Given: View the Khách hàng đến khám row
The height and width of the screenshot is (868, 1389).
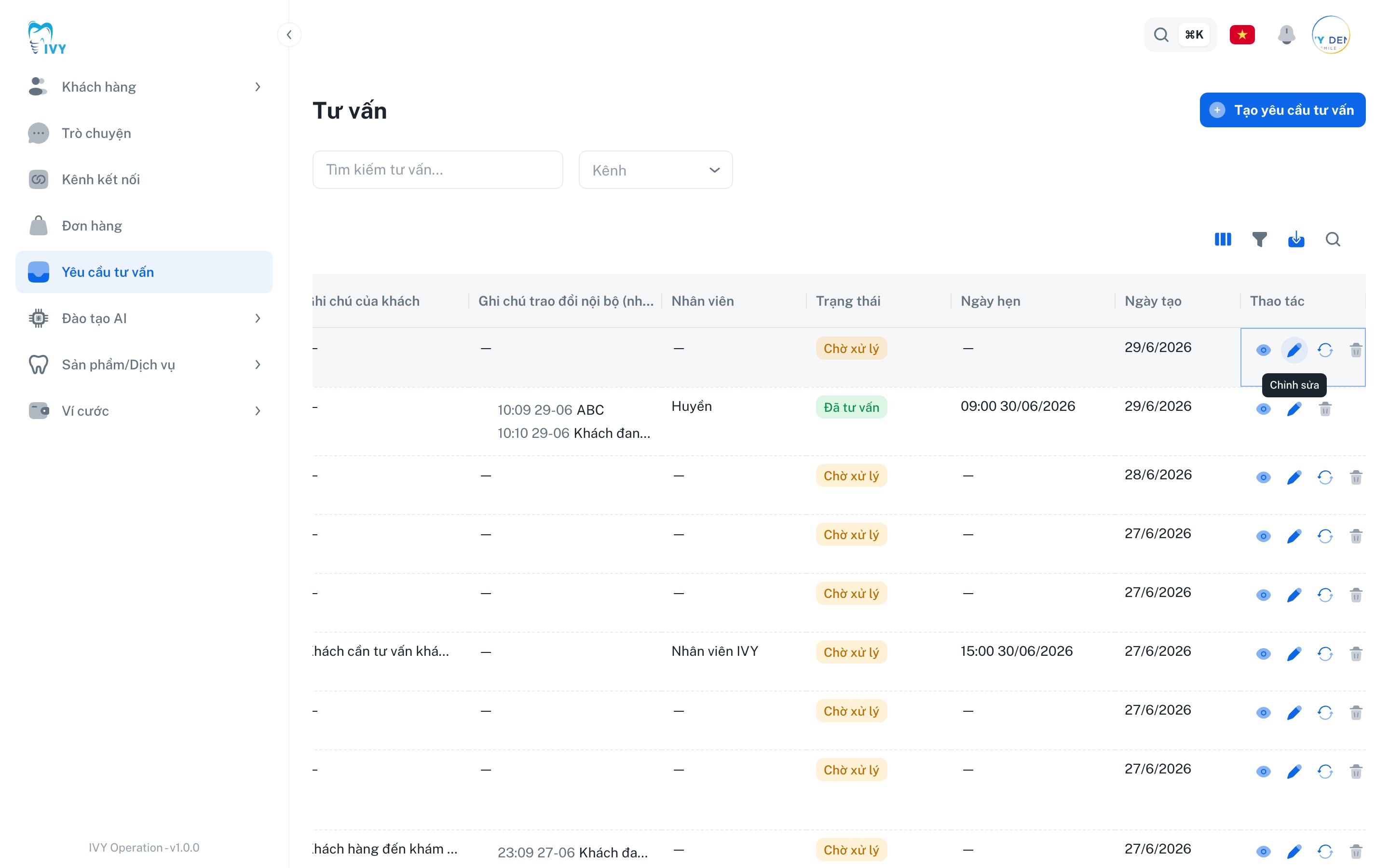Looking at the screenshot, I should (1263, 851).
